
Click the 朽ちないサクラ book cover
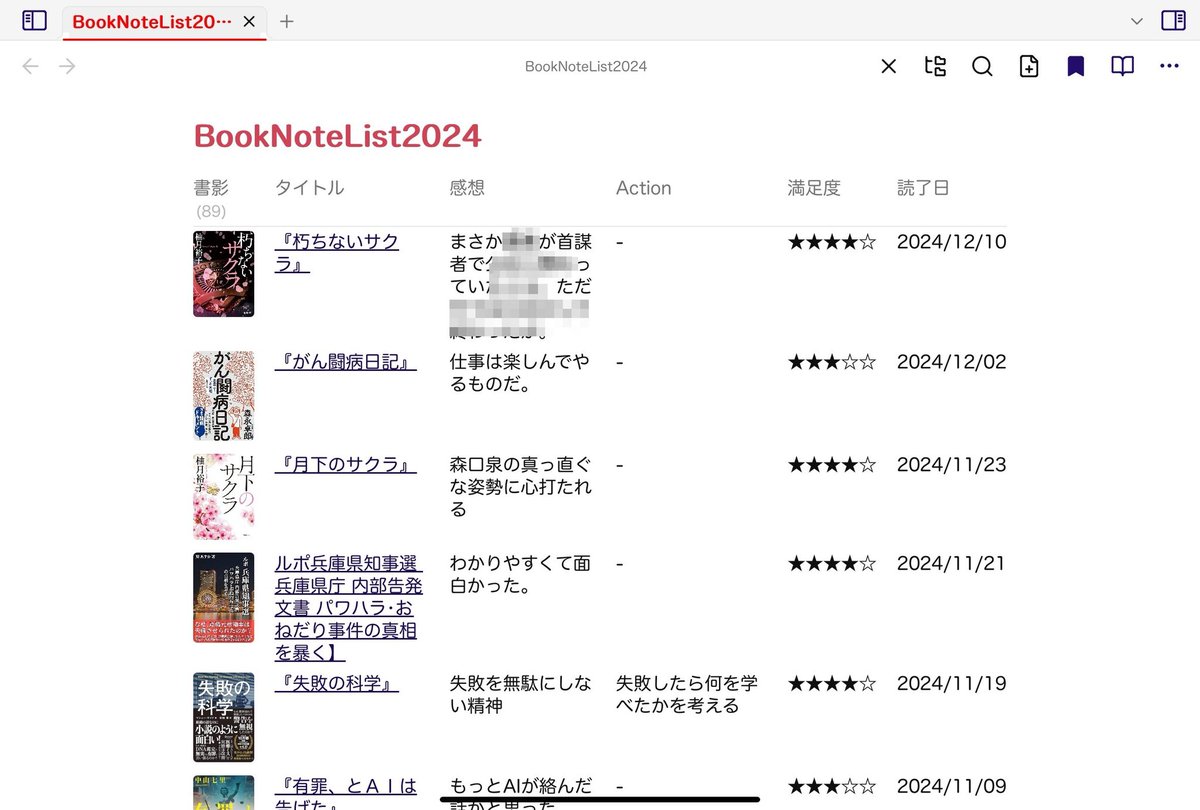(x=223, y=274)
